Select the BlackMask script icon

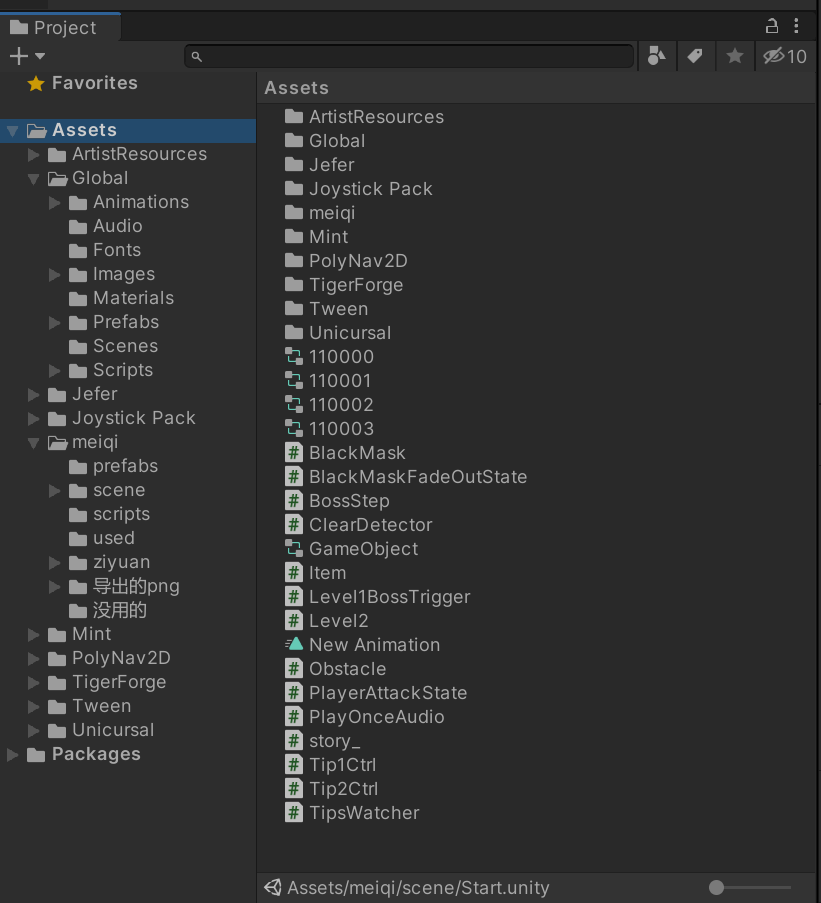[x=294, y=453]
